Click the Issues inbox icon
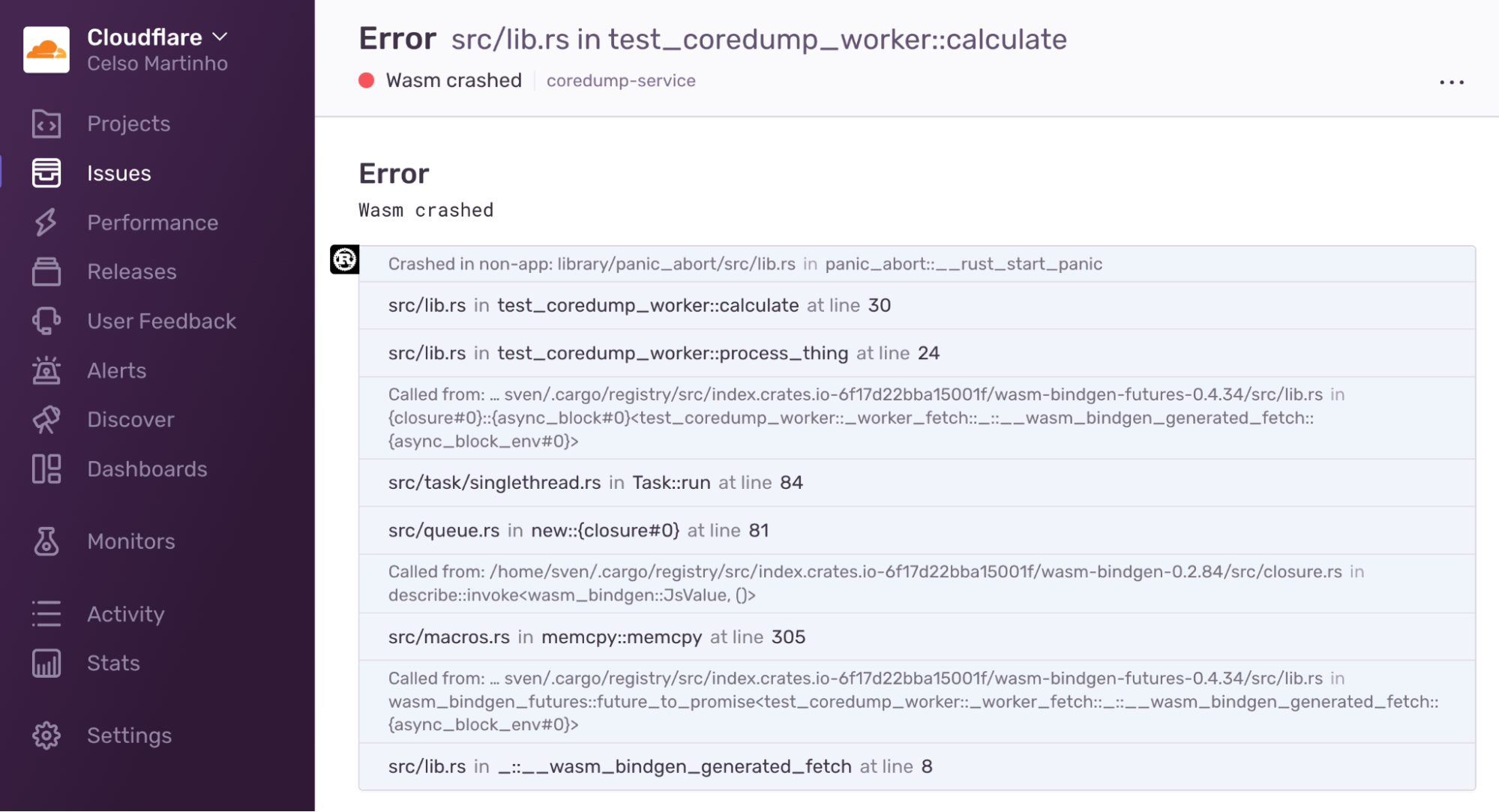The width and height of the screenshot is (1499, 812). coord(46,173)
